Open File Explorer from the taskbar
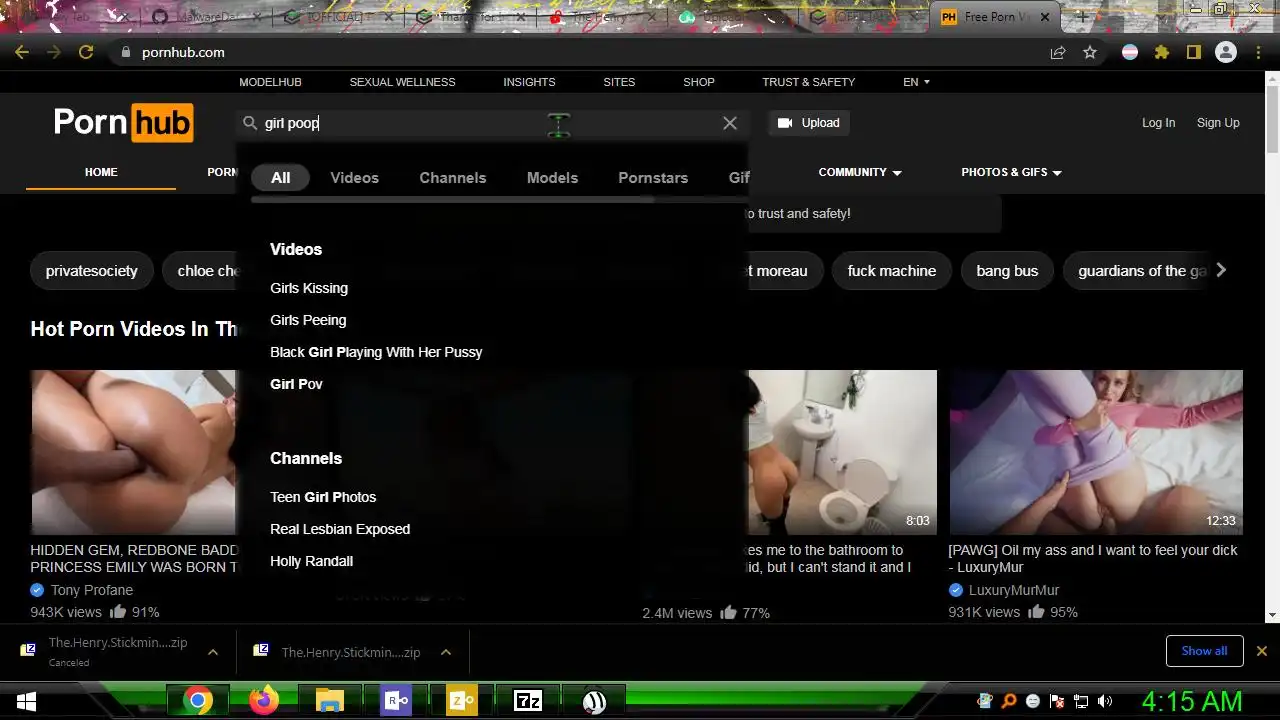1280x720 pixels. point(330,701)
